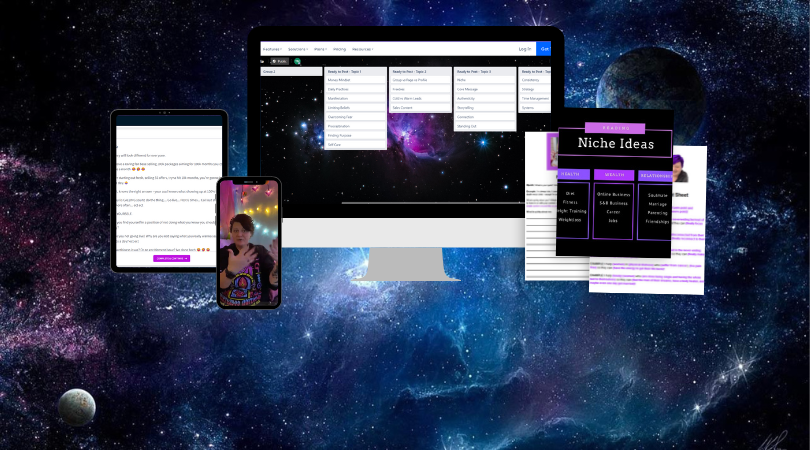This screenshot has height=450, width=810.
Task: Click the Log In link
Action: (x=525, y=48)
